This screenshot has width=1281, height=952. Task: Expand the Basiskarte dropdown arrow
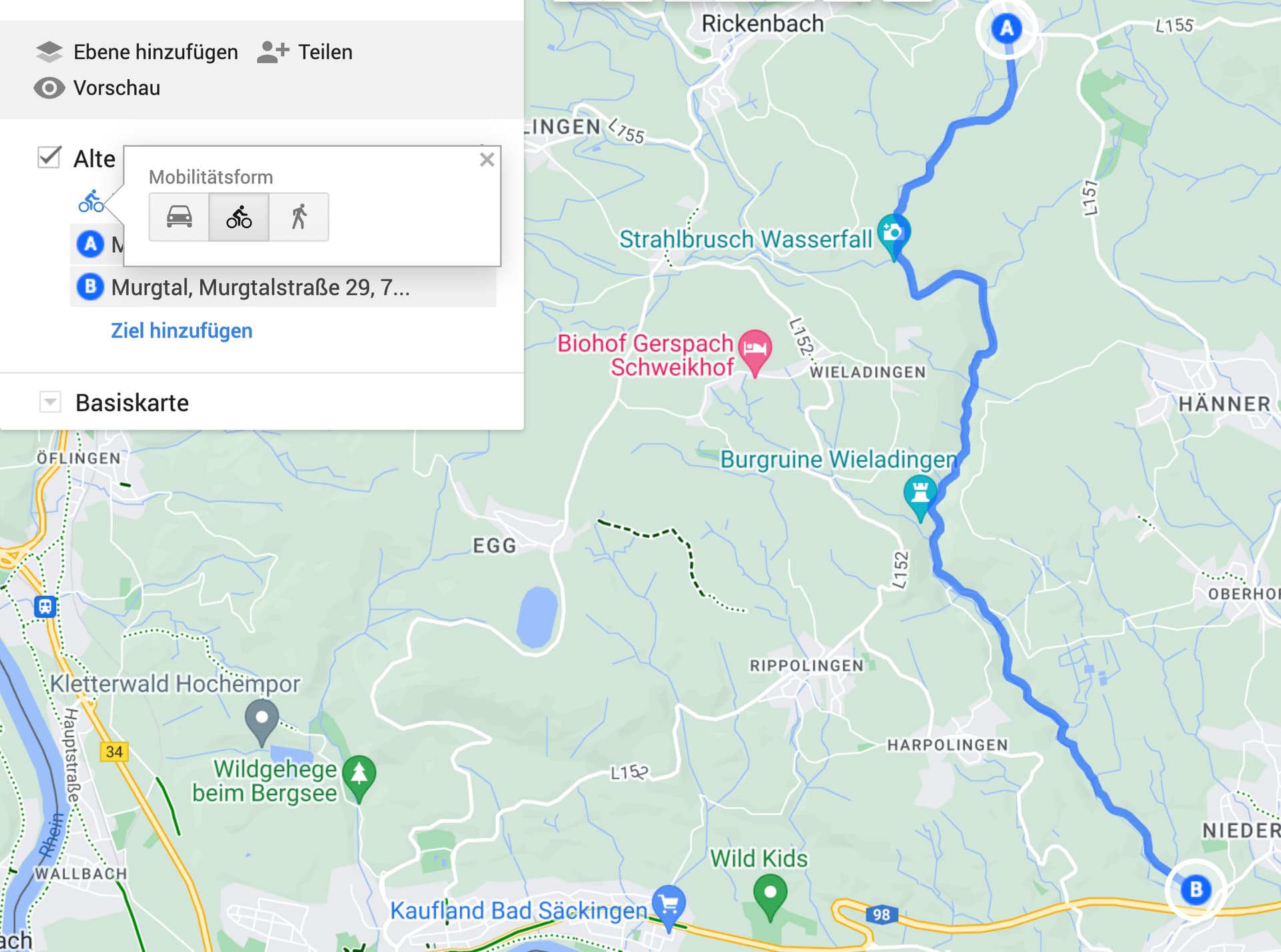click(50, 402)
